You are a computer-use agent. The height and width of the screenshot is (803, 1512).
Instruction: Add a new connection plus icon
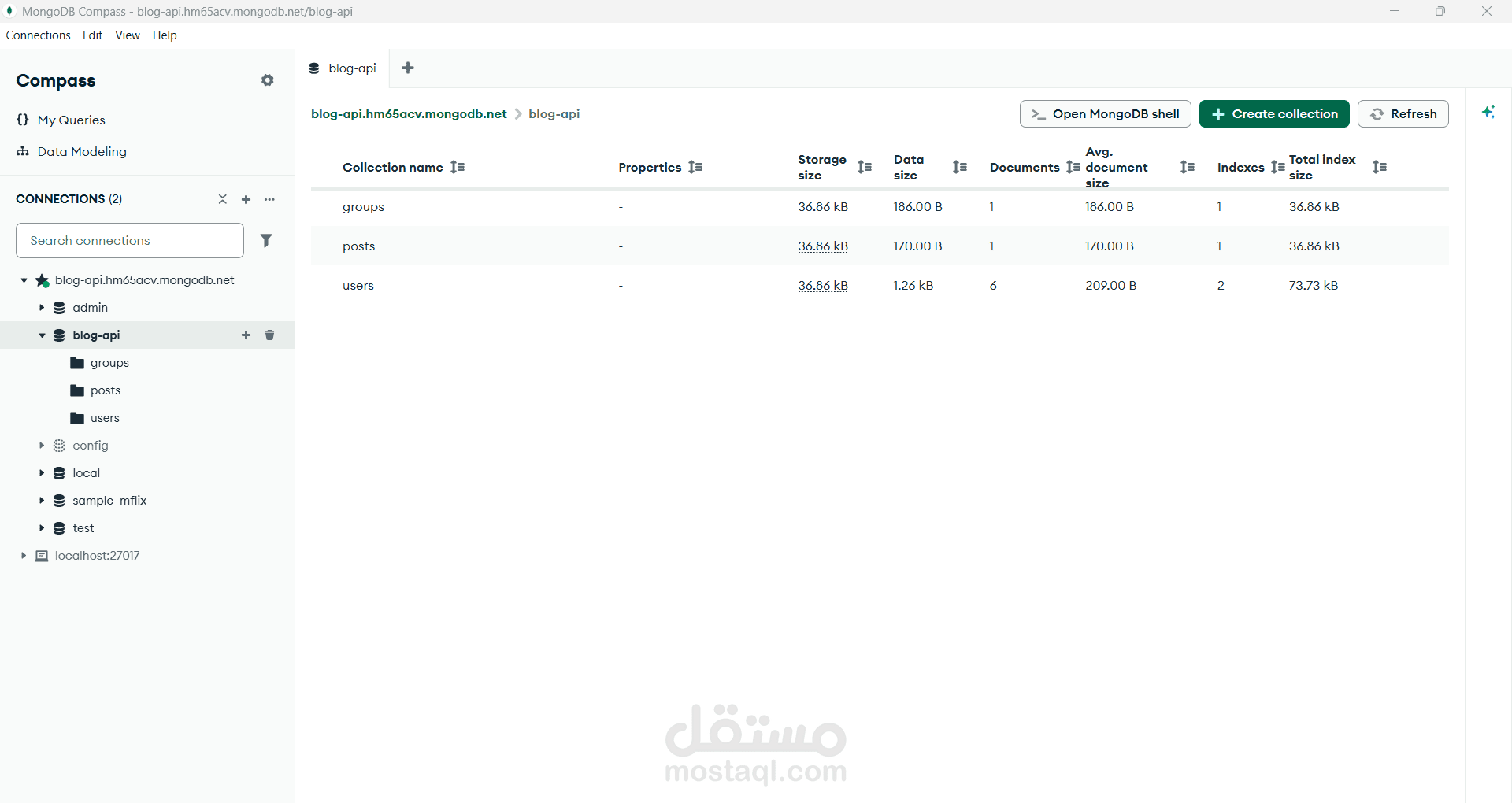(x=246, y=199)
